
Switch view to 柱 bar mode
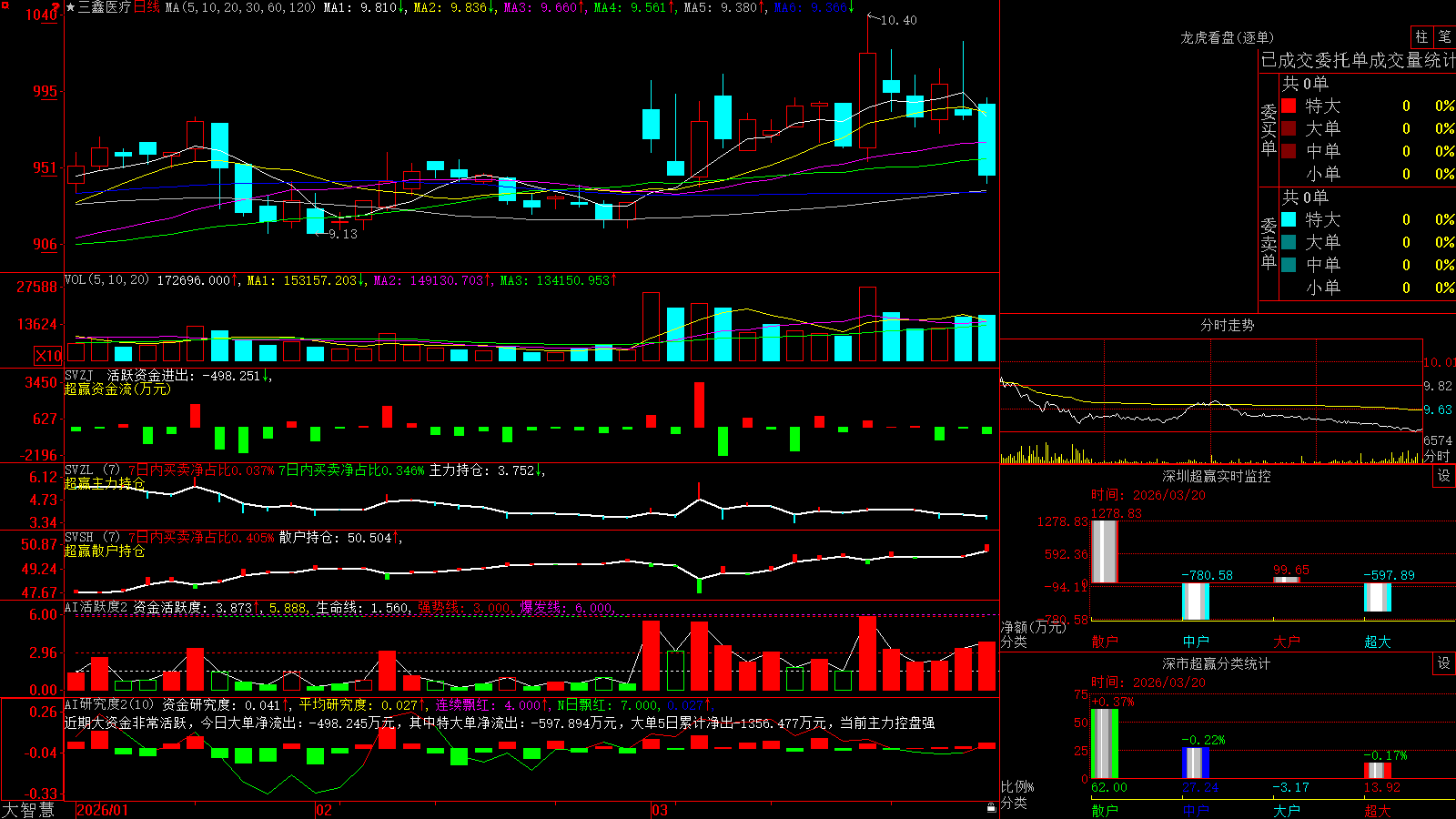[1421, 37]
